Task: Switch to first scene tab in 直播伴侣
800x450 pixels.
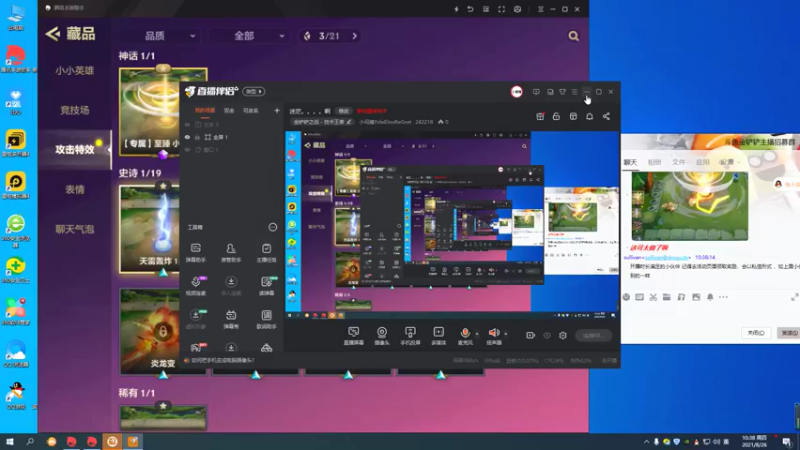Action: click(x=205, y=110)
